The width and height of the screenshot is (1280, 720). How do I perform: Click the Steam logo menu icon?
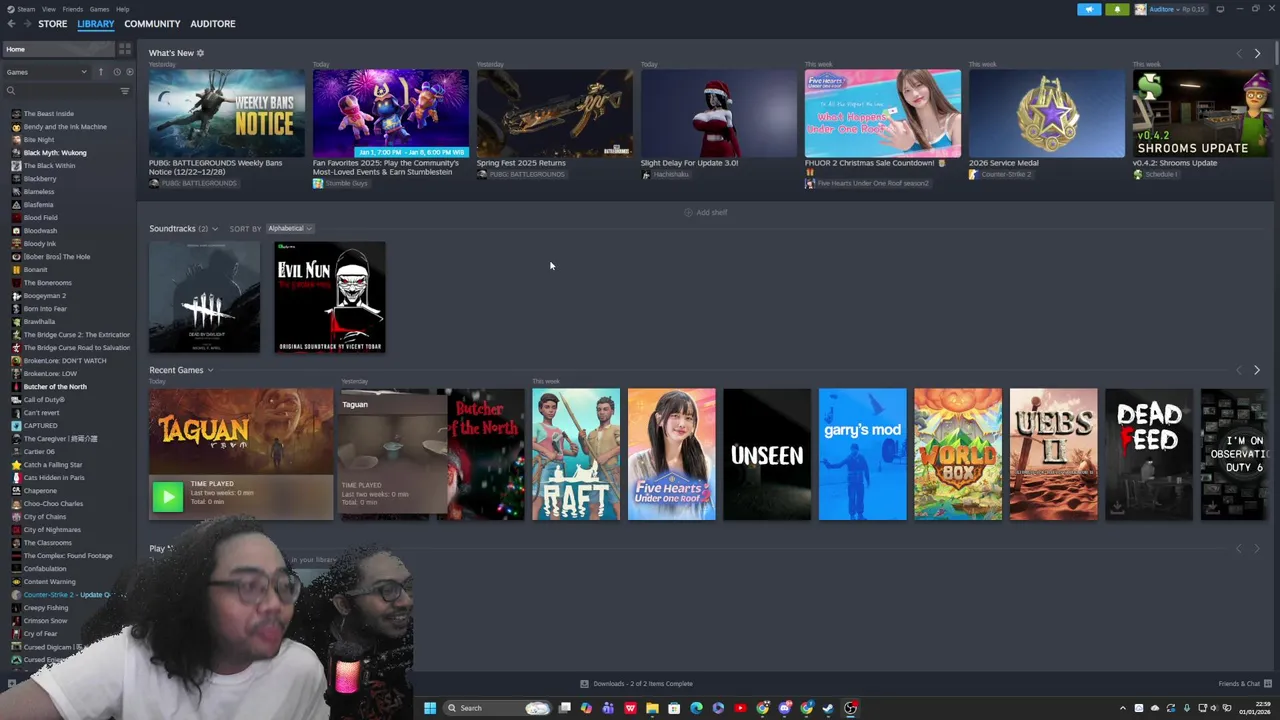[x=10, y=9]
